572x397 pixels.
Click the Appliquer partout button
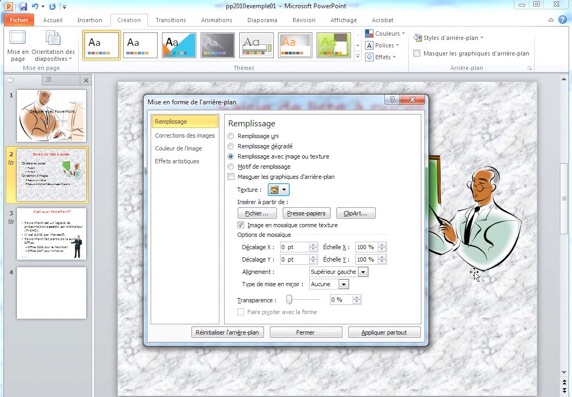(x=384, y=332)
